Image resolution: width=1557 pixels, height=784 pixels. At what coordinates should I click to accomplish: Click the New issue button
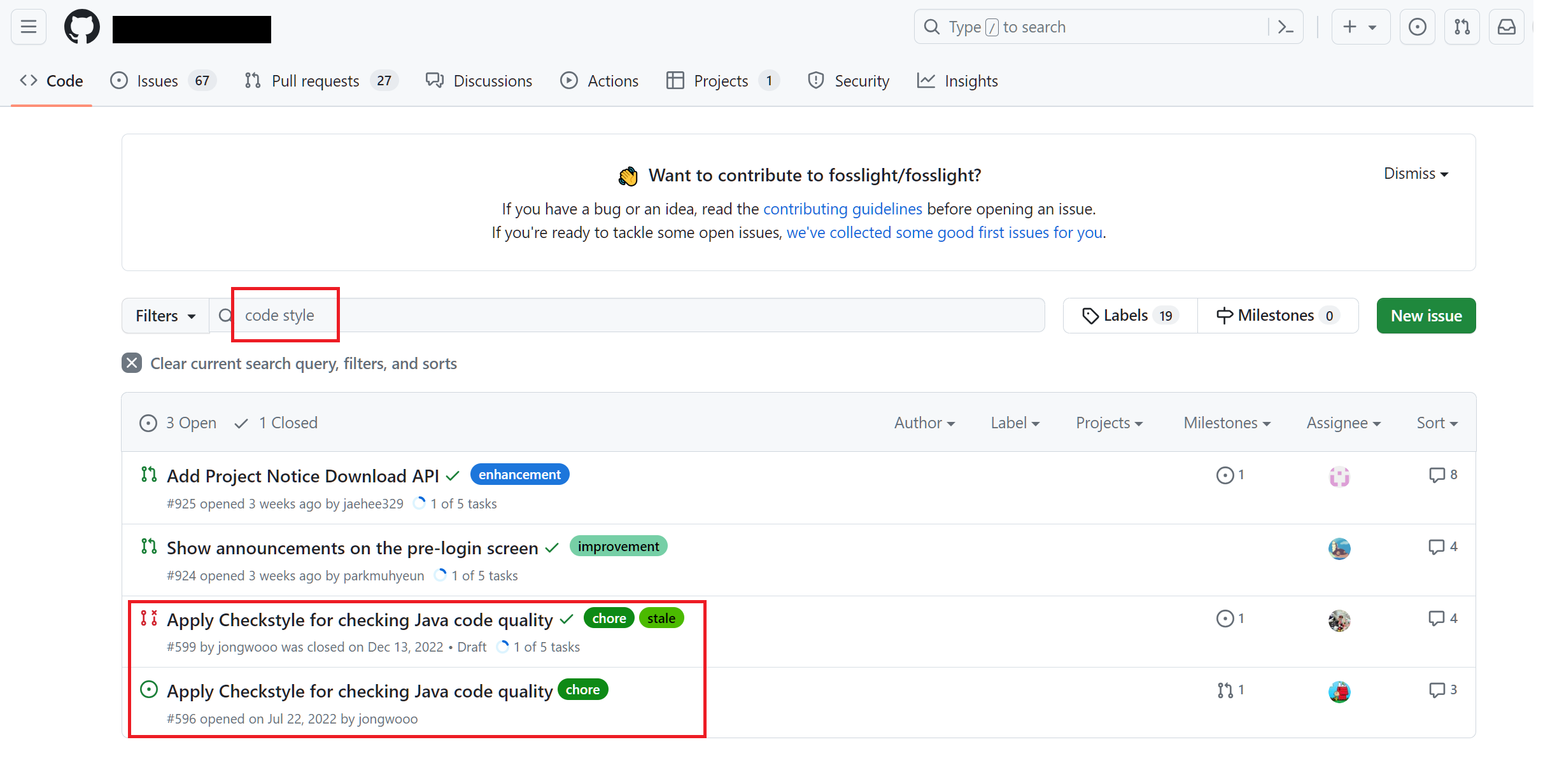pos(1425,316)
